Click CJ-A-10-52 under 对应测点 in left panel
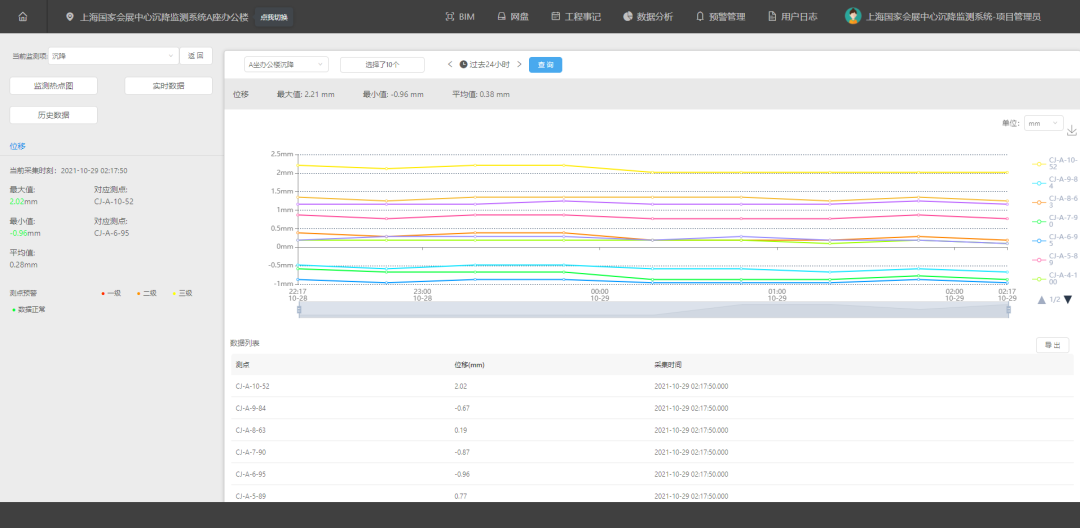This screenshot has width=1080, height=528. [114, 202]
